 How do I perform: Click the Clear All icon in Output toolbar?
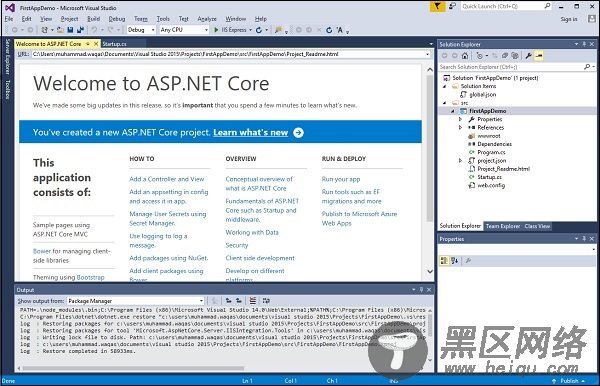click(253, 301)
